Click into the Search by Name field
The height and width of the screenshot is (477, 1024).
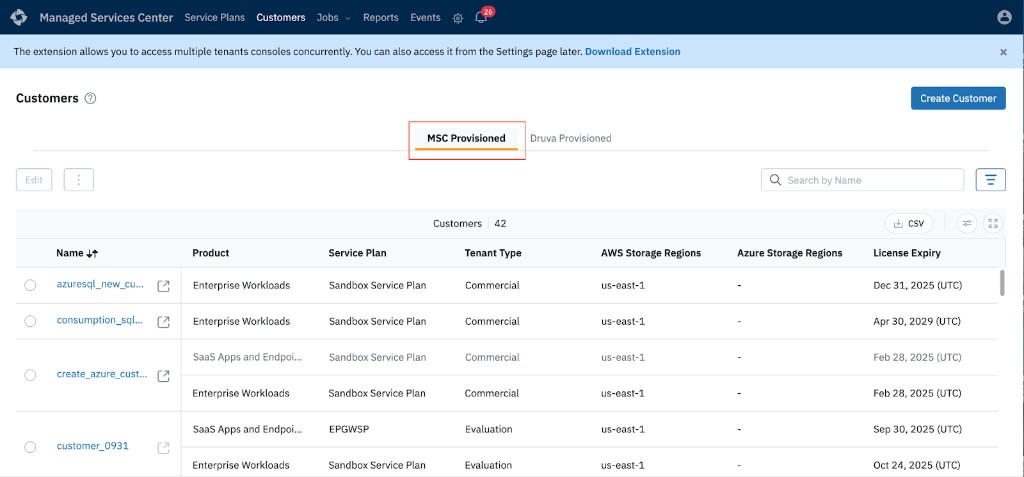click(x=862, y=180)
